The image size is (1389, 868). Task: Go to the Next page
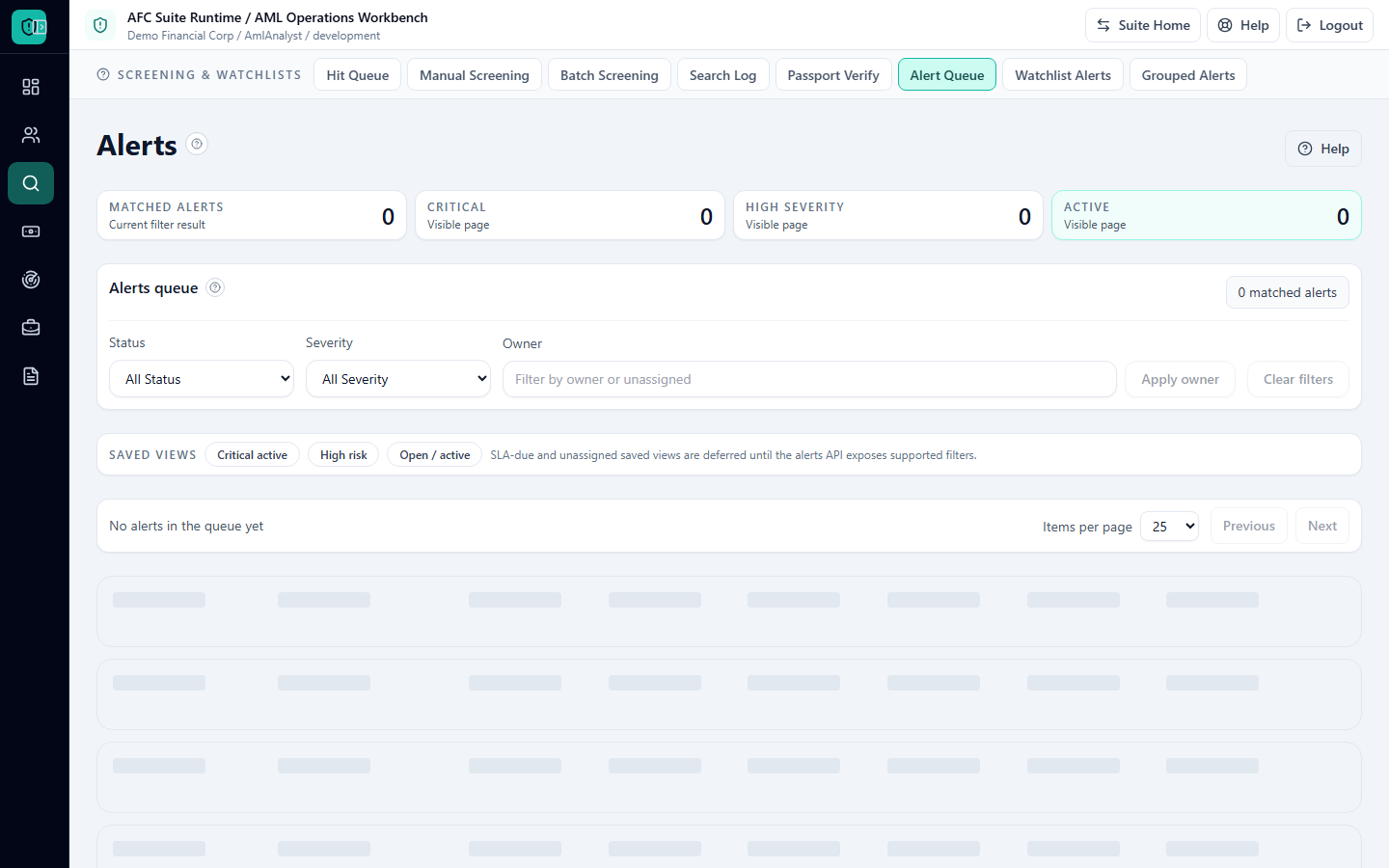point(1322,526)
